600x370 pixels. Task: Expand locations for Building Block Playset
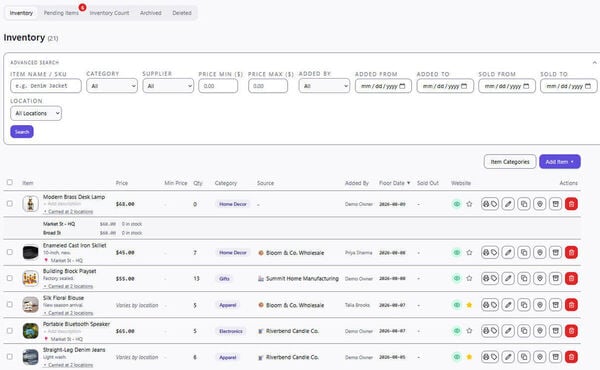pos(68,286)
